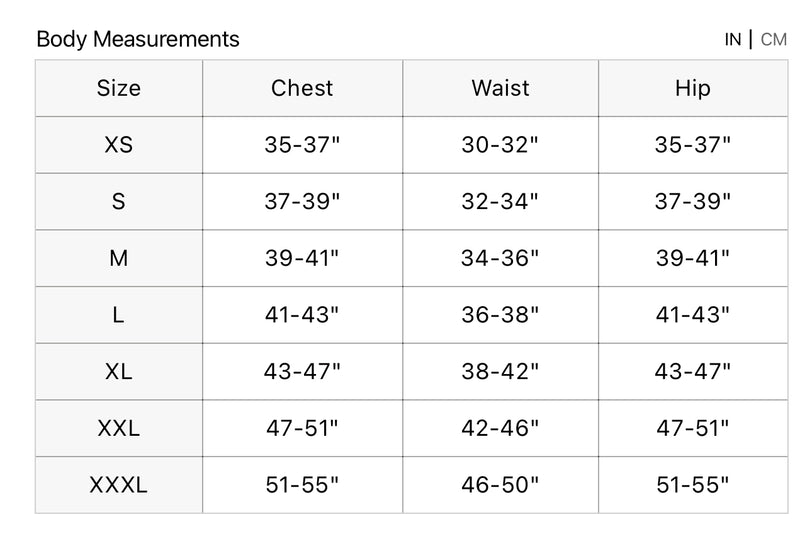This screenshot has height=546, width=800.
Task: Click the S waist value 32-34"
Action: [x=500, y=202]
